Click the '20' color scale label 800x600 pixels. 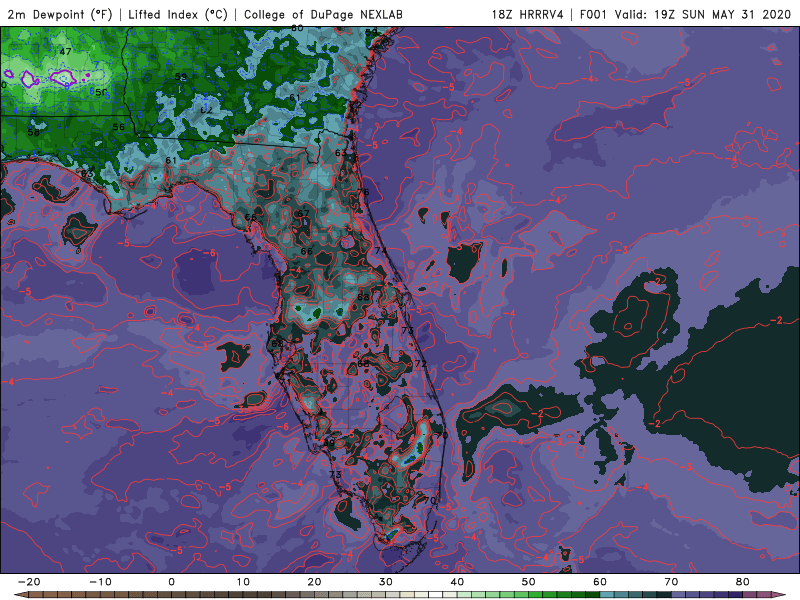coord(314,582)
